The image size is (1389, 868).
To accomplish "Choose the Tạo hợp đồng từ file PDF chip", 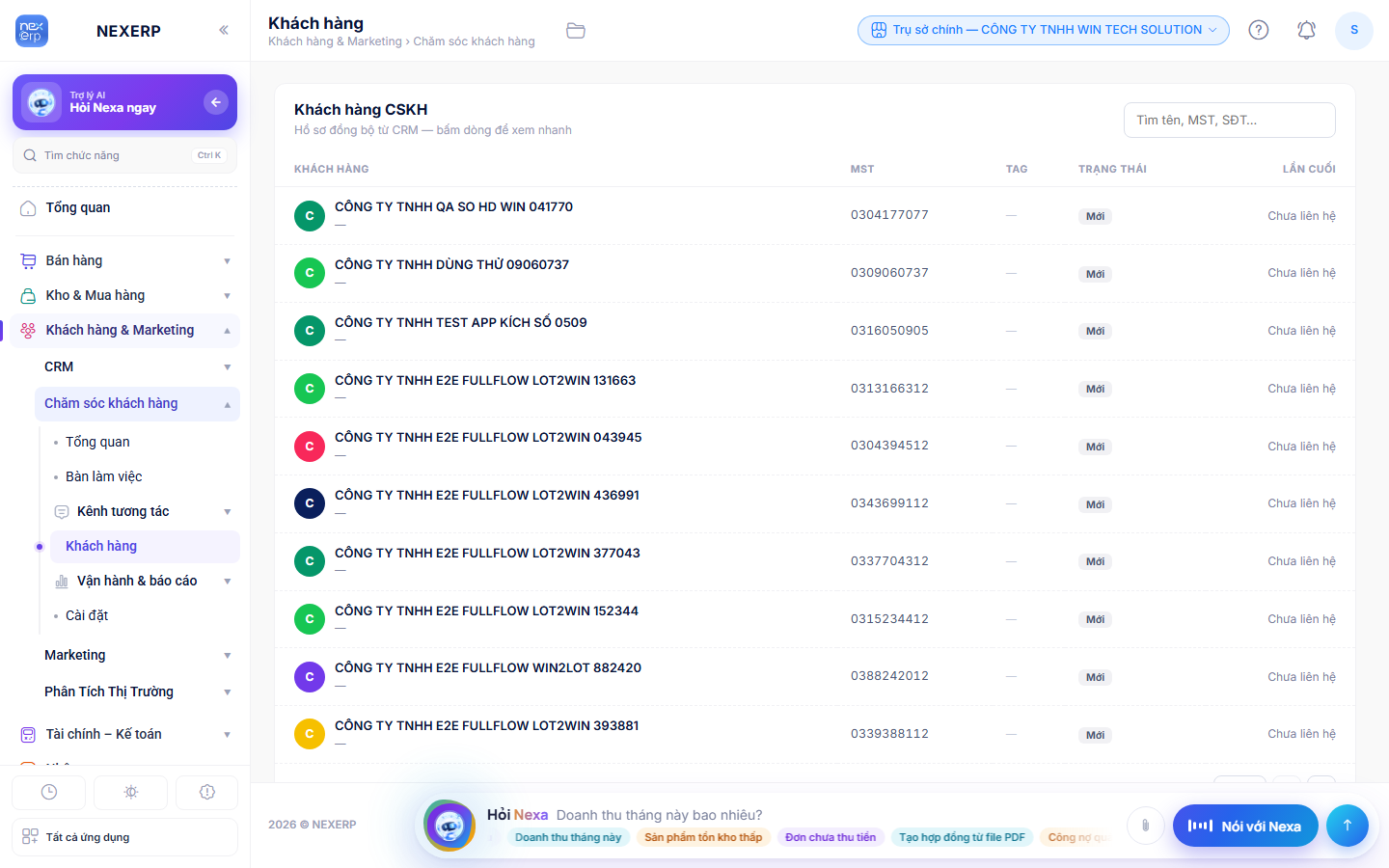I will [962, 837].
